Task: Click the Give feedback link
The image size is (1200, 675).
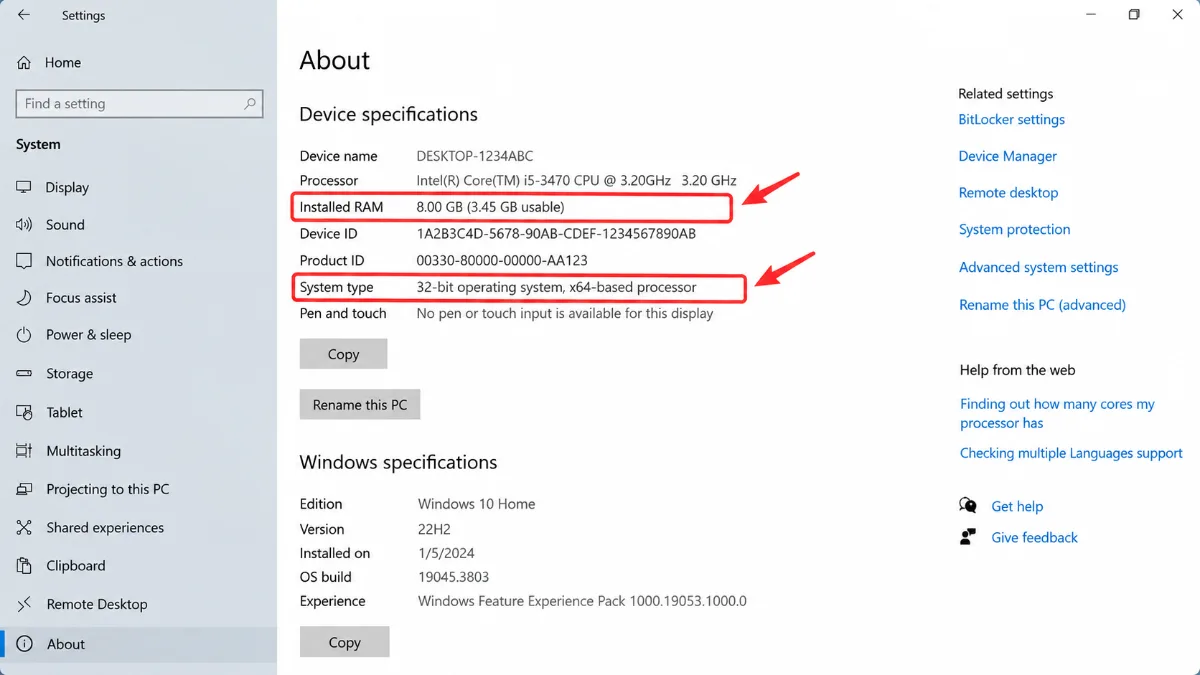Action: [1034, 537]
